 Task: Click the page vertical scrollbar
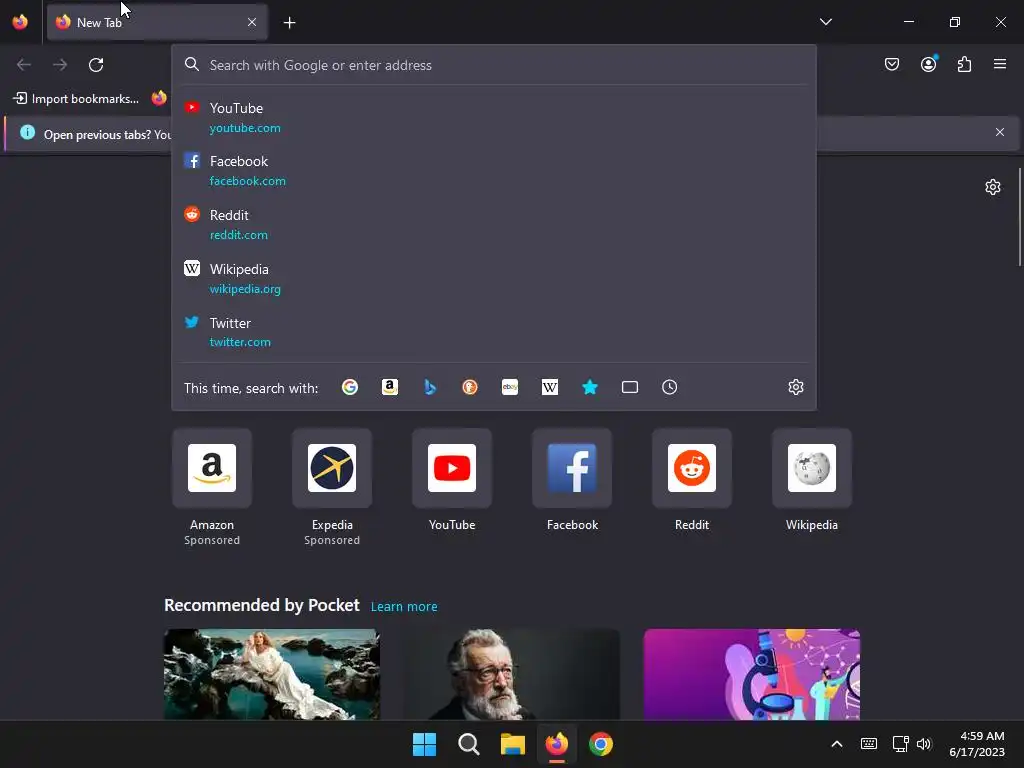pos(1020,217)
